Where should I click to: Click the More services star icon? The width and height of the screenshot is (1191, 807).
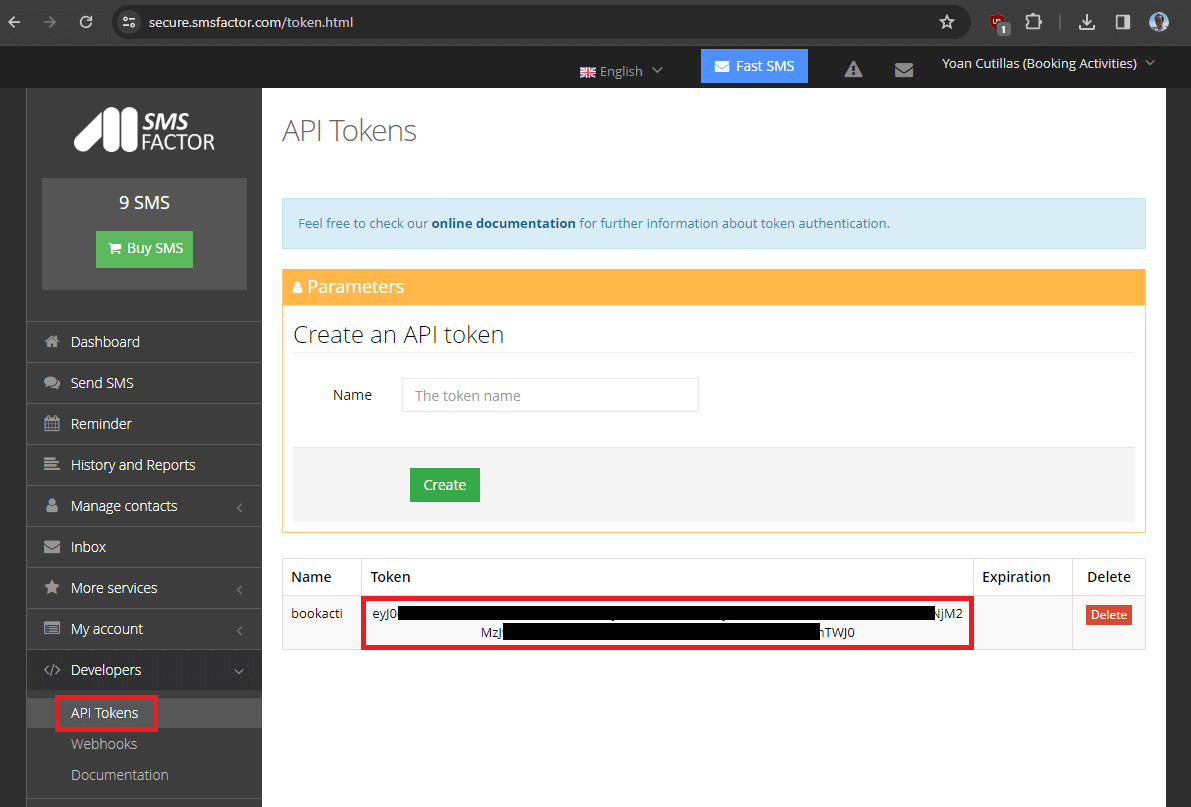(x=52, y=587)
